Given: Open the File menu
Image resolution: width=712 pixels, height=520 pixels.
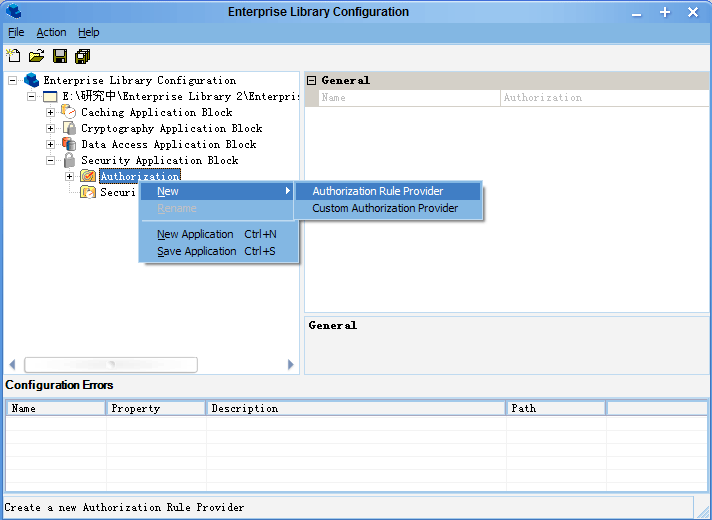Looking at the screenshot, I should point(16,32).
